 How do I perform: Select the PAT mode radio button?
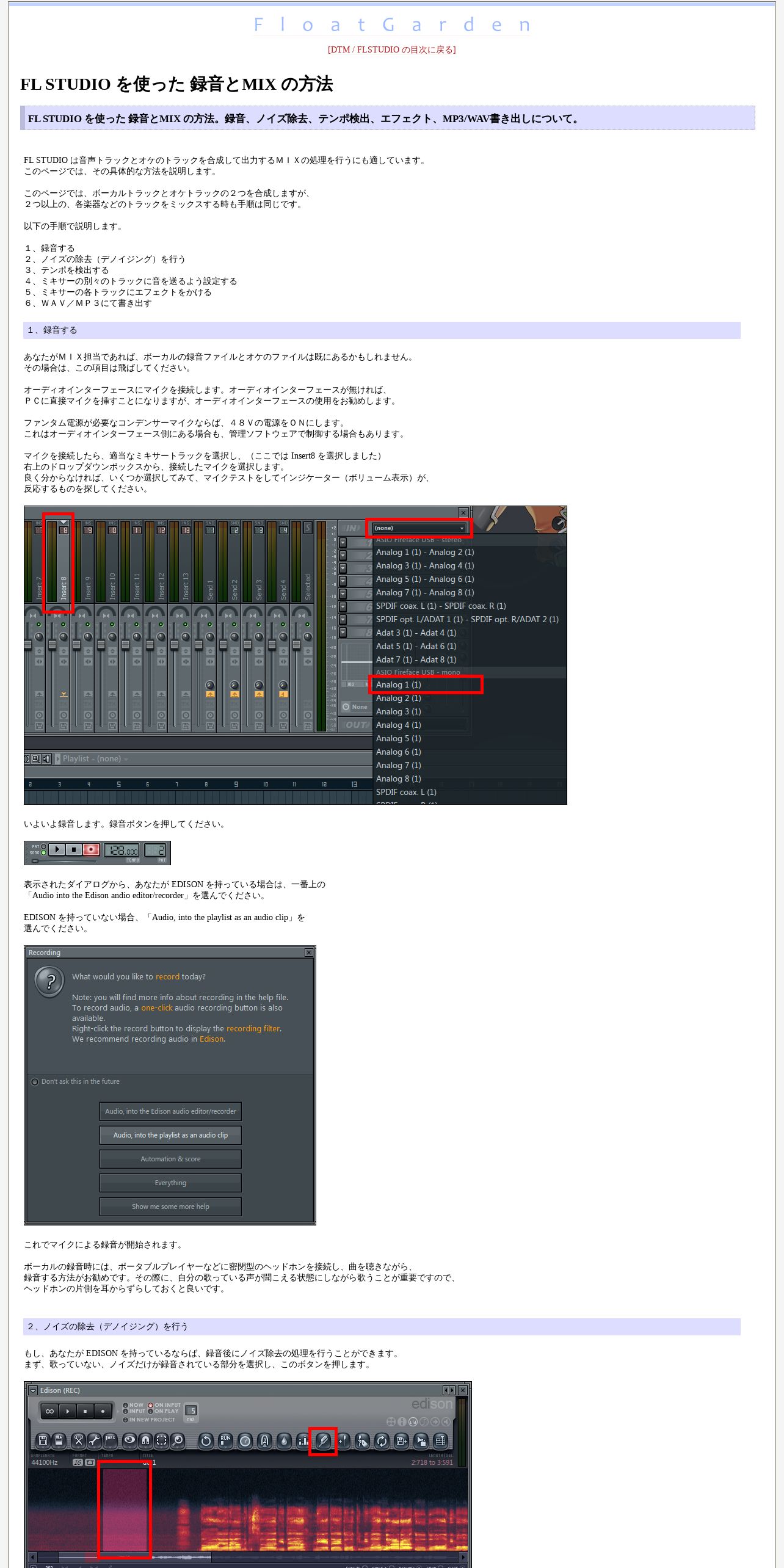point(43,846)
